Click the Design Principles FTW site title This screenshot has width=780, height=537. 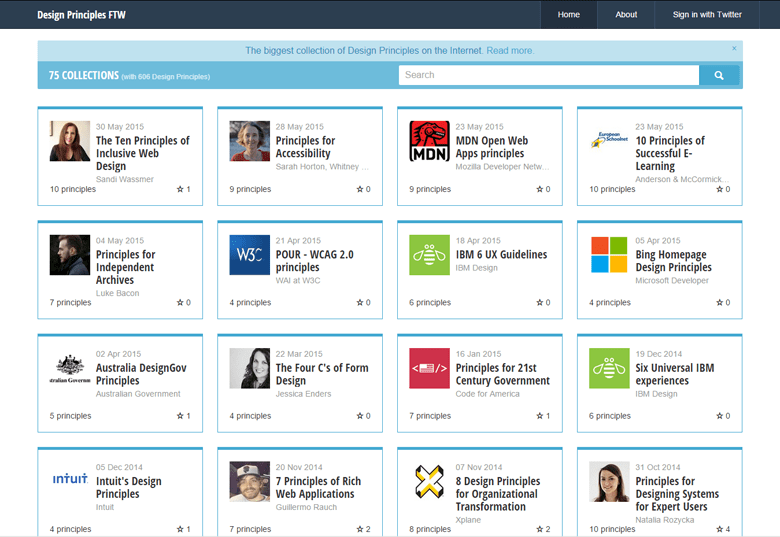pyautogui.click(x=82, y=15)
